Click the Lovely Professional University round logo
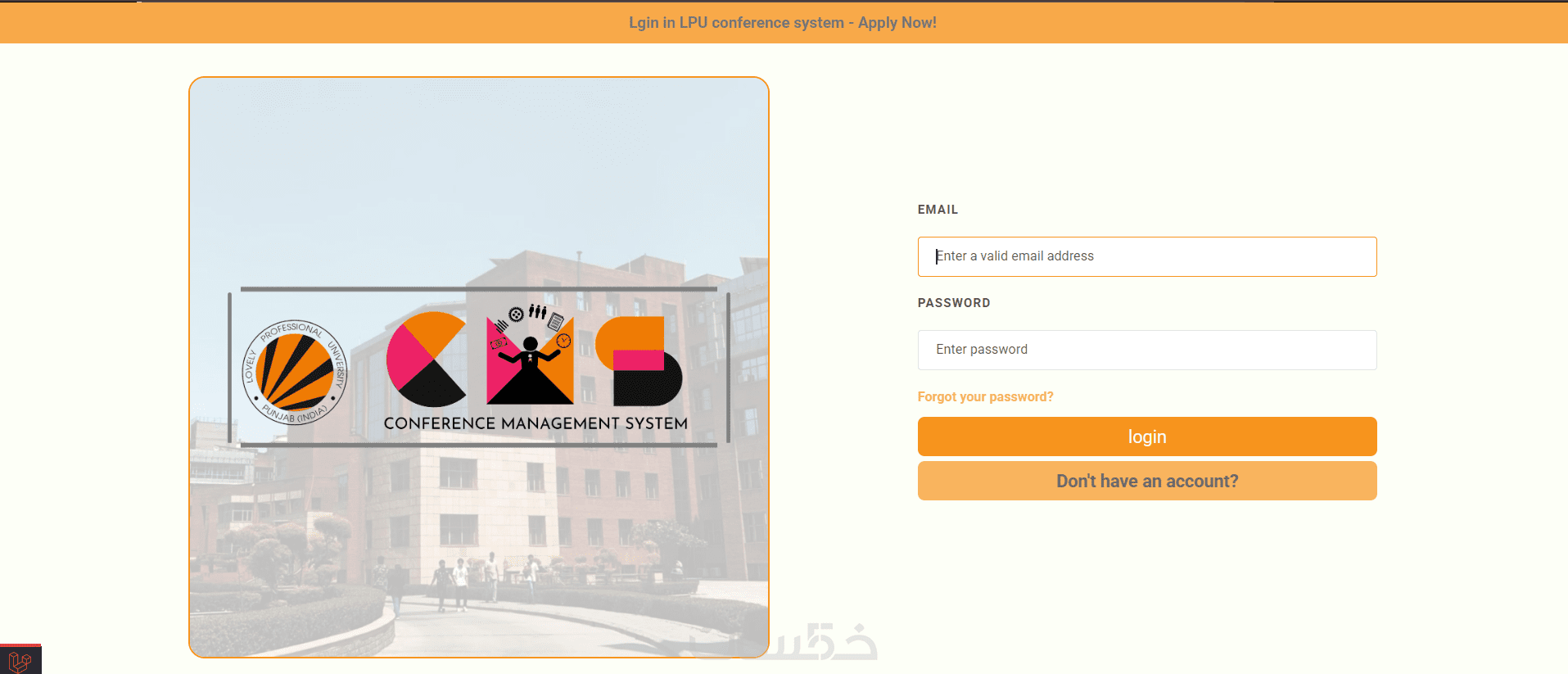The height and width of the screenshot is (674, 1568). (x=295, y=372)
